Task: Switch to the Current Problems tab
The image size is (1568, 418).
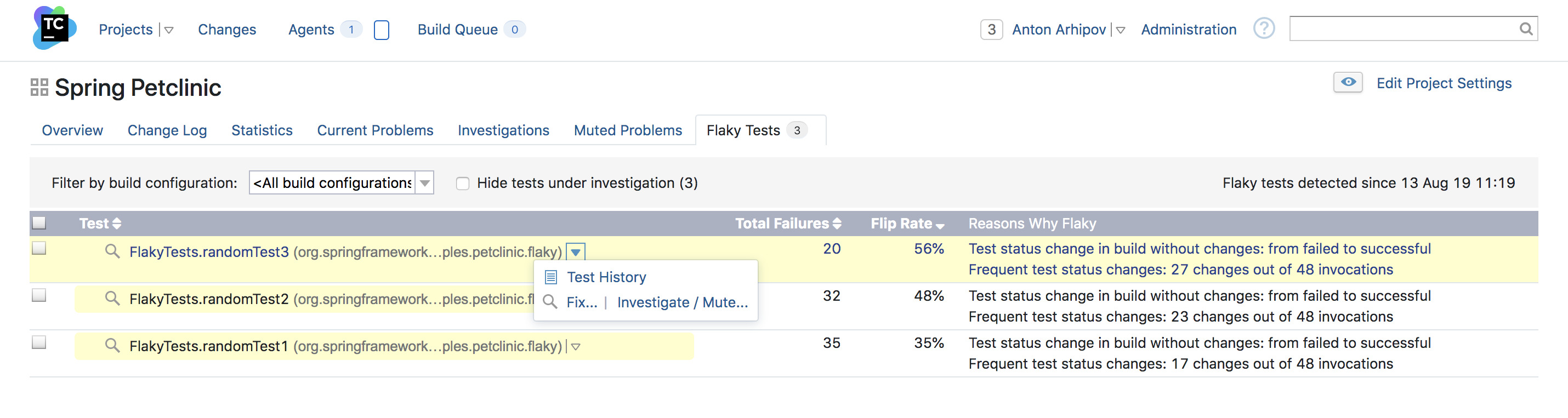Action: click(375, 130)
